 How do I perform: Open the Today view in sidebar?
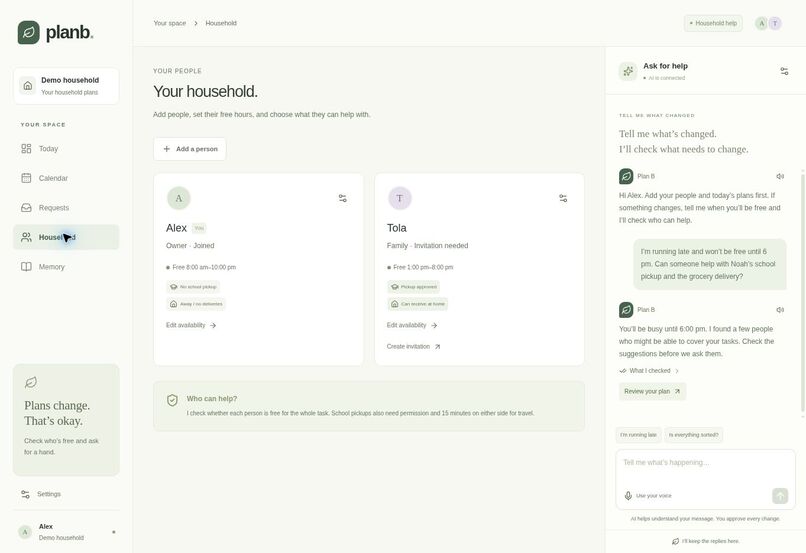pyautogui.click(x=66, y=149)
